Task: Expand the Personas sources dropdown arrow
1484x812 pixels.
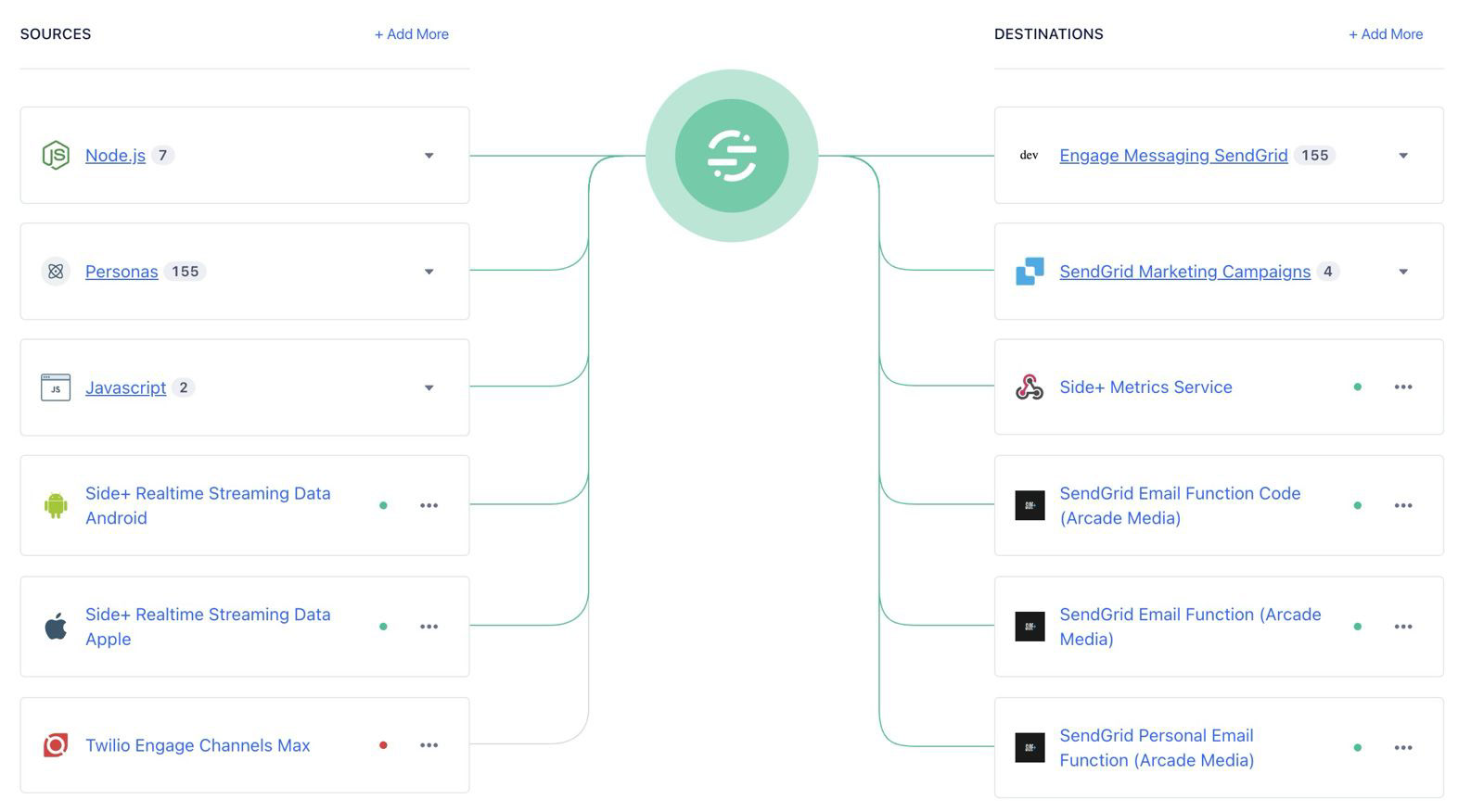Action: click(x=429, y=272)
